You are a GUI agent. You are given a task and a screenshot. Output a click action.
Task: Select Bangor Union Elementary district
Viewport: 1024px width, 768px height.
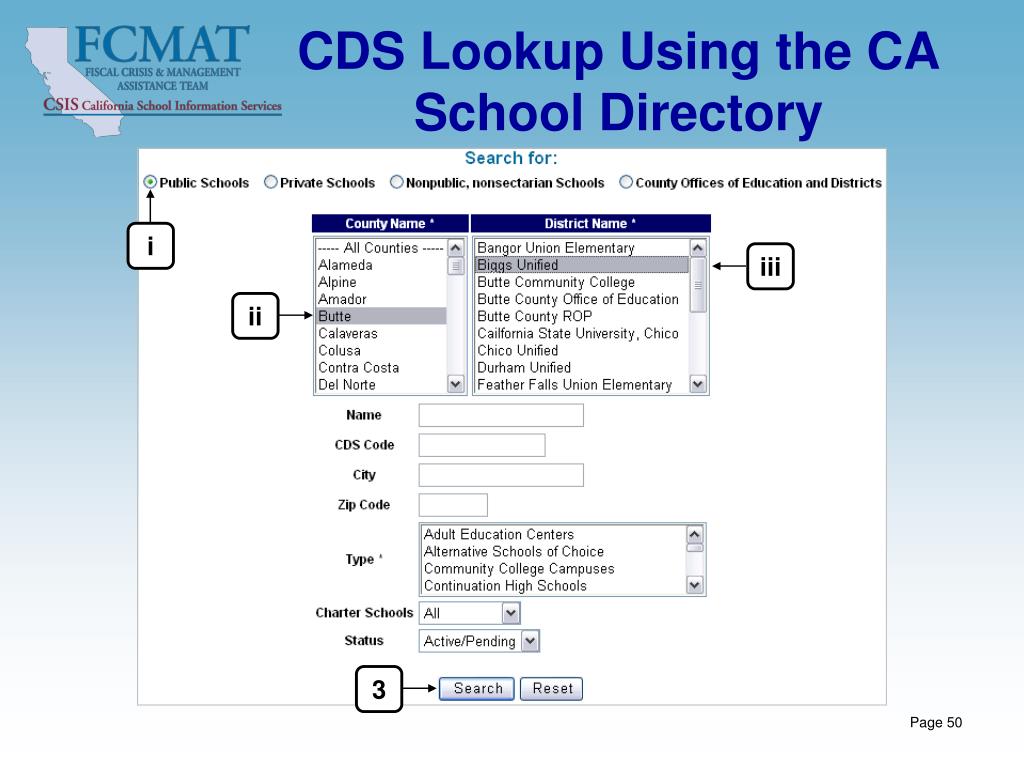(581, 248)
